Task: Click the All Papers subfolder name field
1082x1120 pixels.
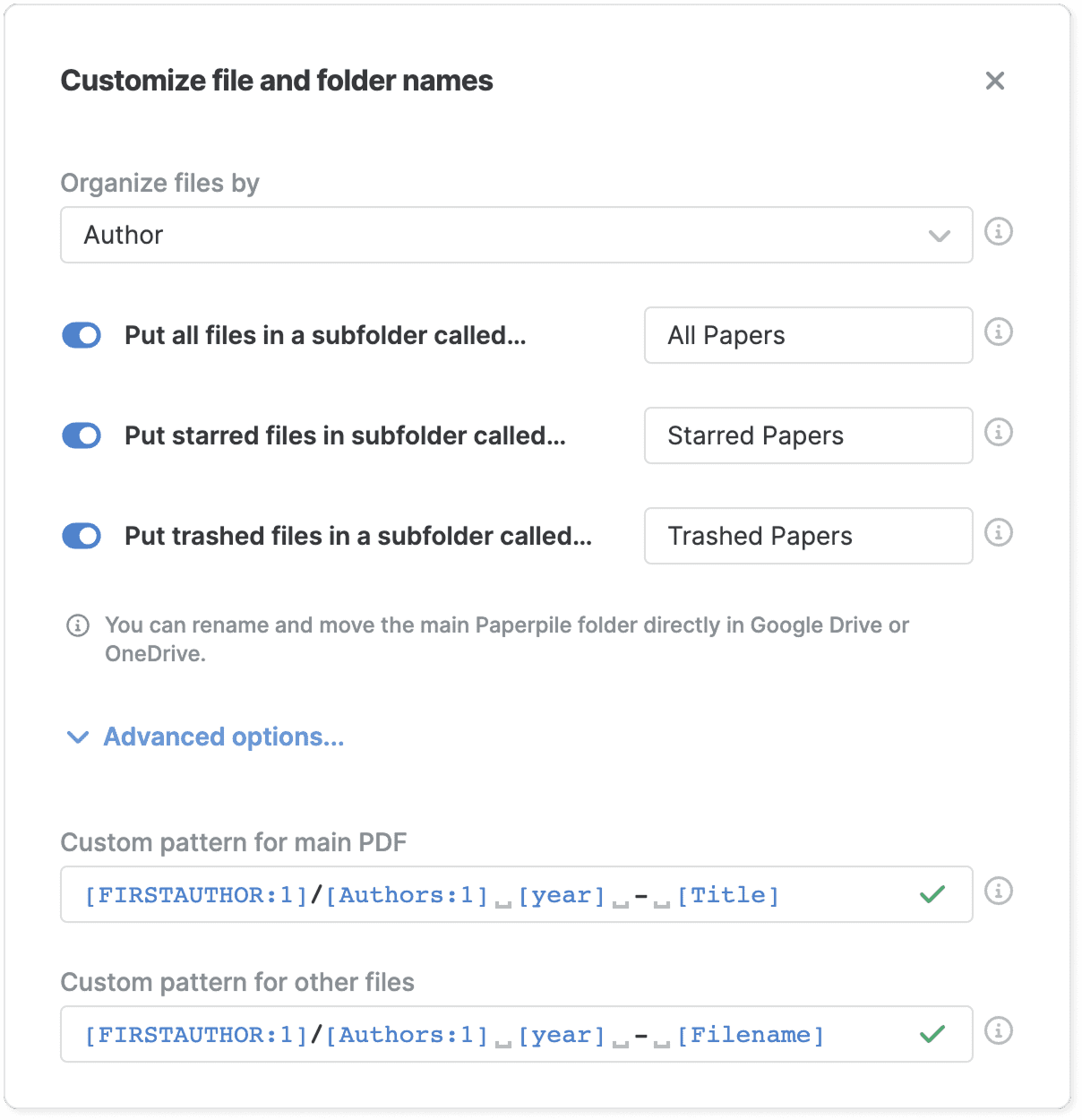Action: [808, 335]
